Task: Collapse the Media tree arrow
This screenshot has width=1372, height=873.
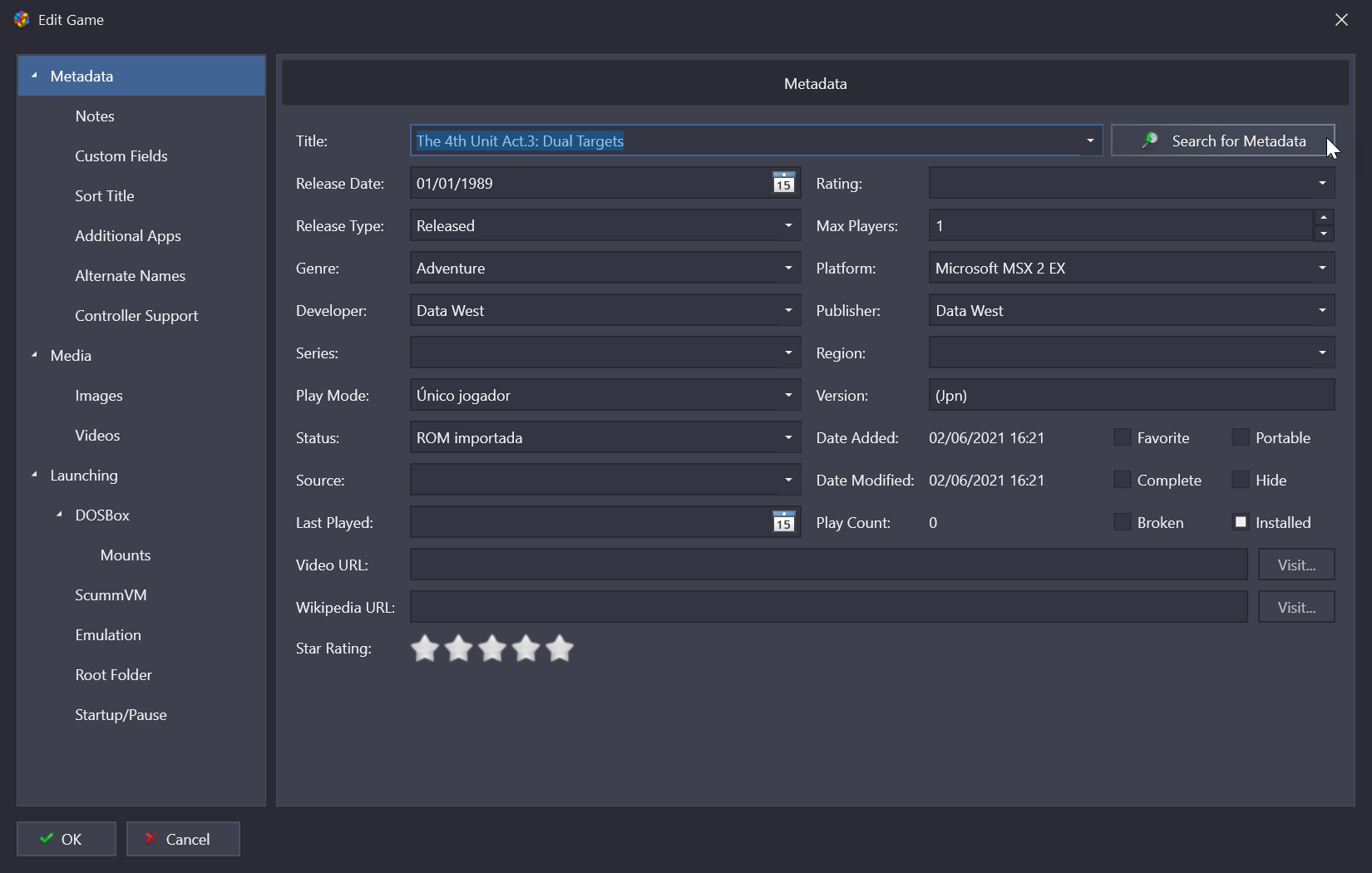Action: pyautogui.click(x=34, y=355)
